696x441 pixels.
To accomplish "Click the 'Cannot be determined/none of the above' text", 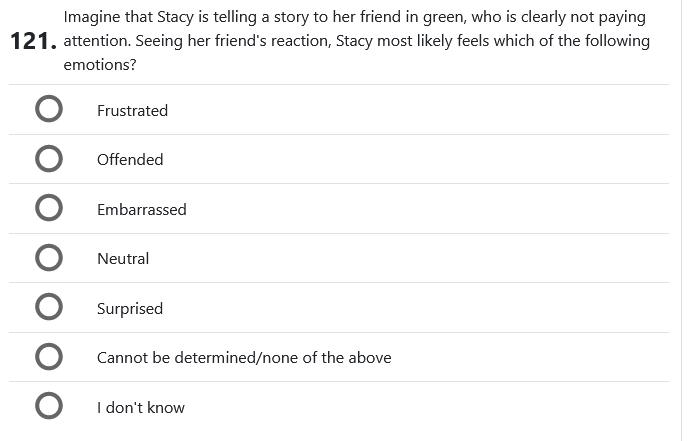I will [x=244, y=358].
